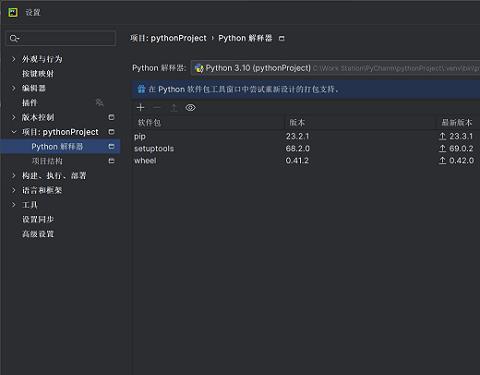This screenshot has width=480, height=375.
Task: Click 项目: pythonProject in the breadcrumb
Action: click(168, 38)
